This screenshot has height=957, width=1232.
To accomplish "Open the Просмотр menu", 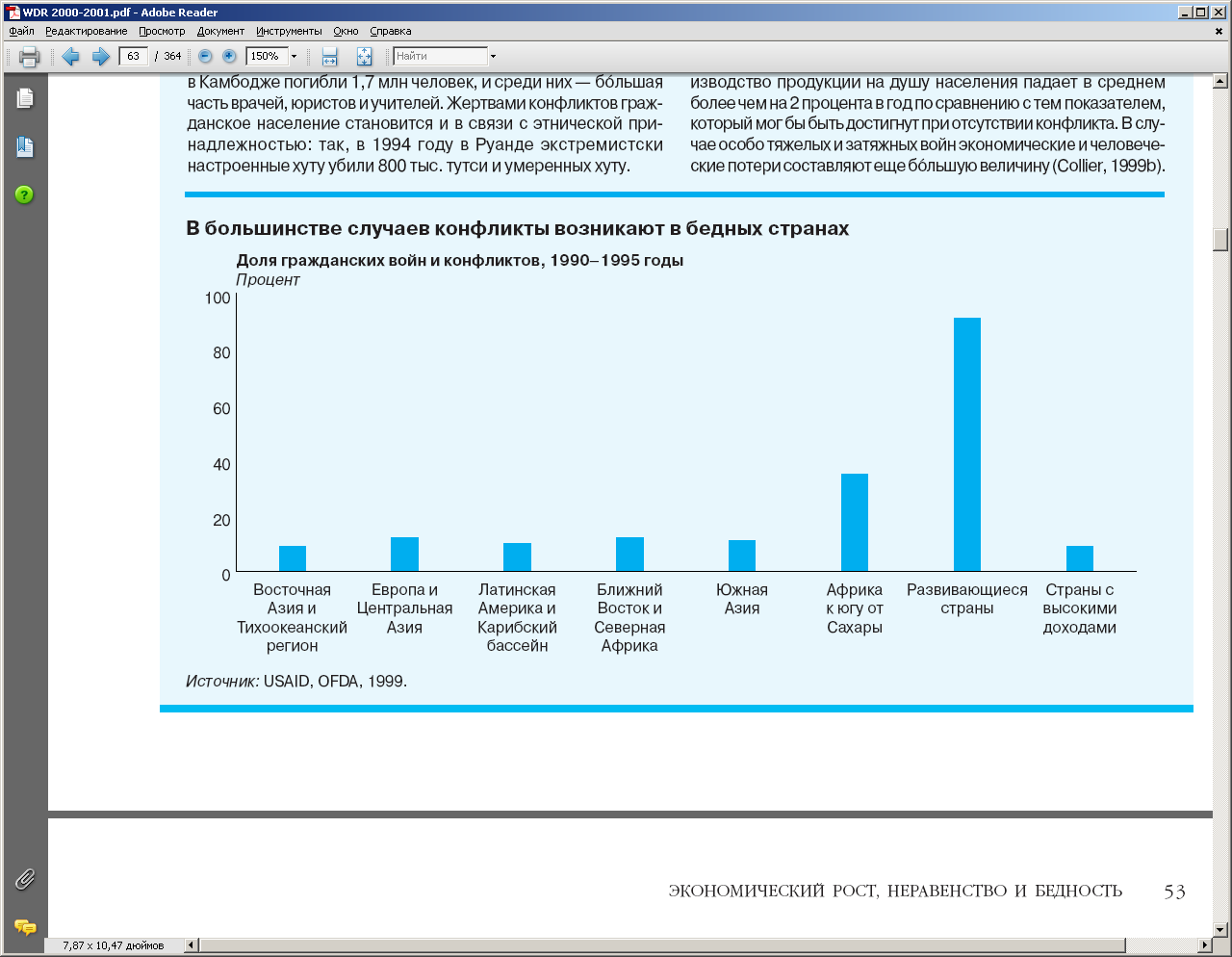I will point(162,31).
